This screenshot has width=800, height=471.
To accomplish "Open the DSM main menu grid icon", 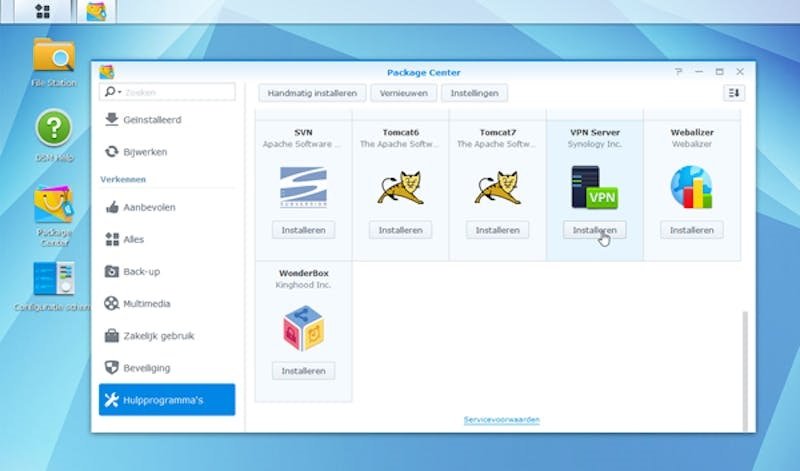I will pyautogui.click(x=43, y=11).
